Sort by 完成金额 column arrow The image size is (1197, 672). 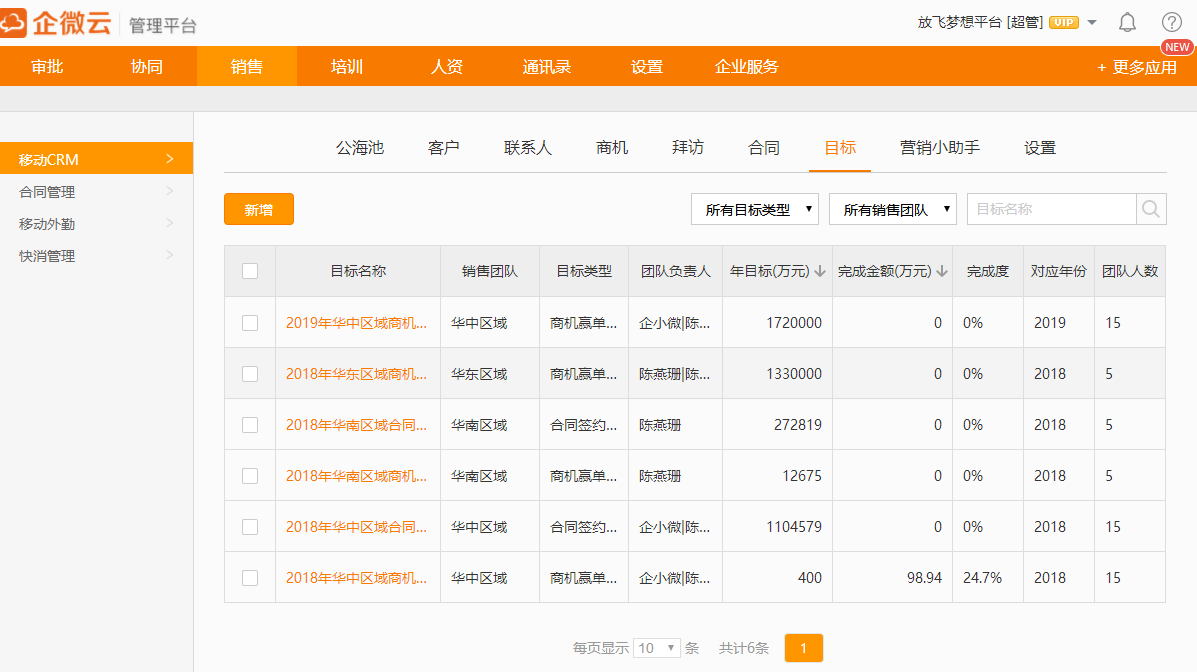[942, 271]
